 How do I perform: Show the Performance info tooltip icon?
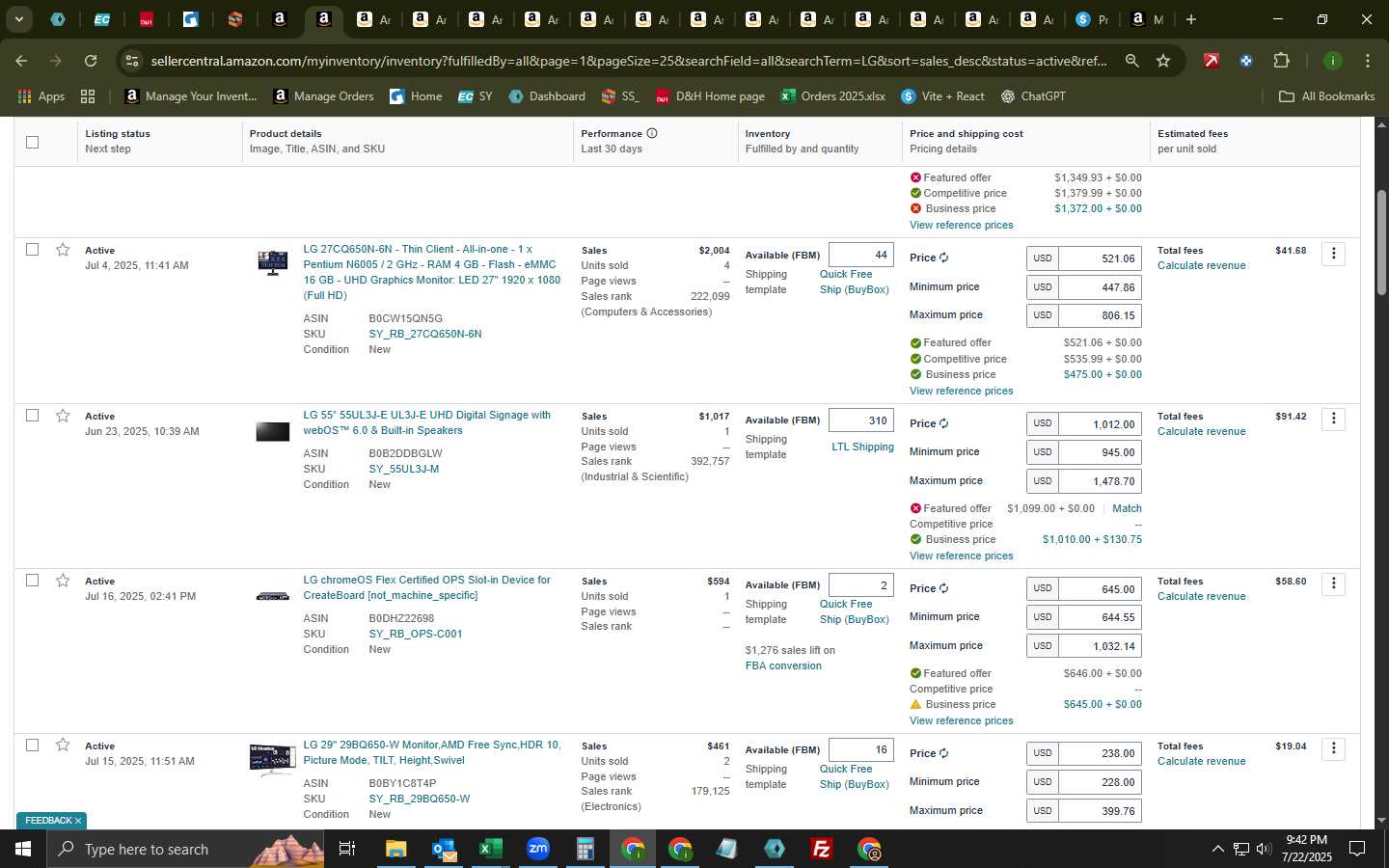[x=652, y=133]
